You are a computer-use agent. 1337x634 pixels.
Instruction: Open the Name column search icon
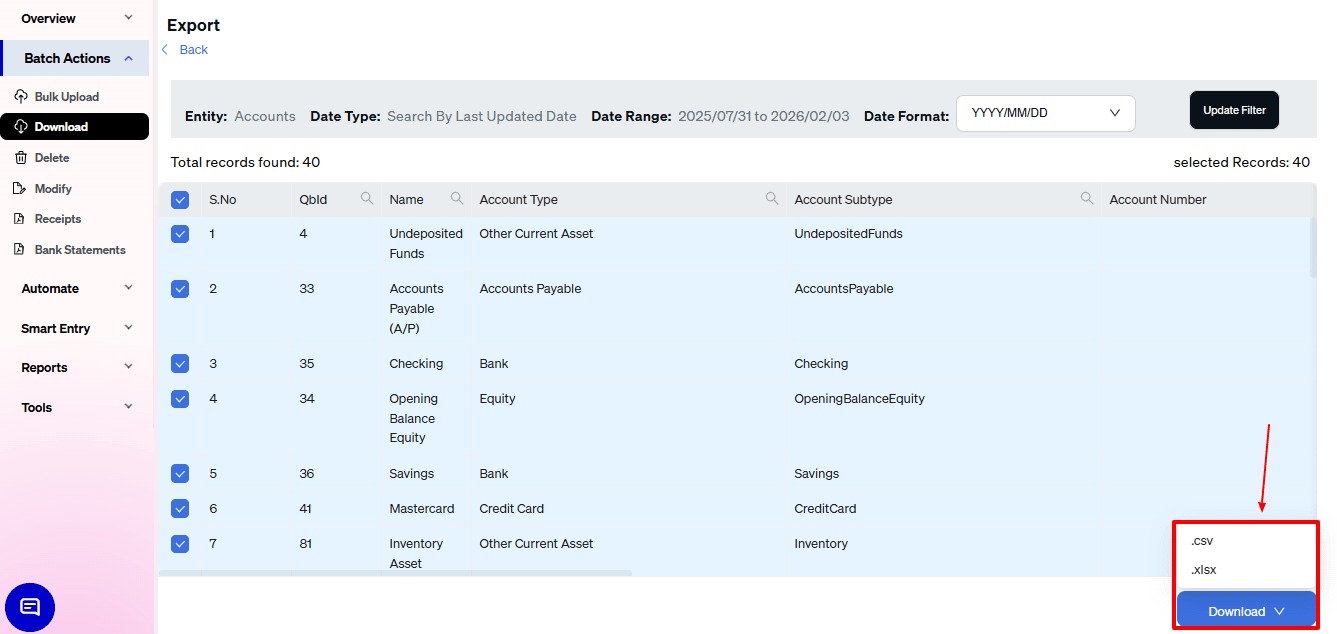(x=457, y=198)
